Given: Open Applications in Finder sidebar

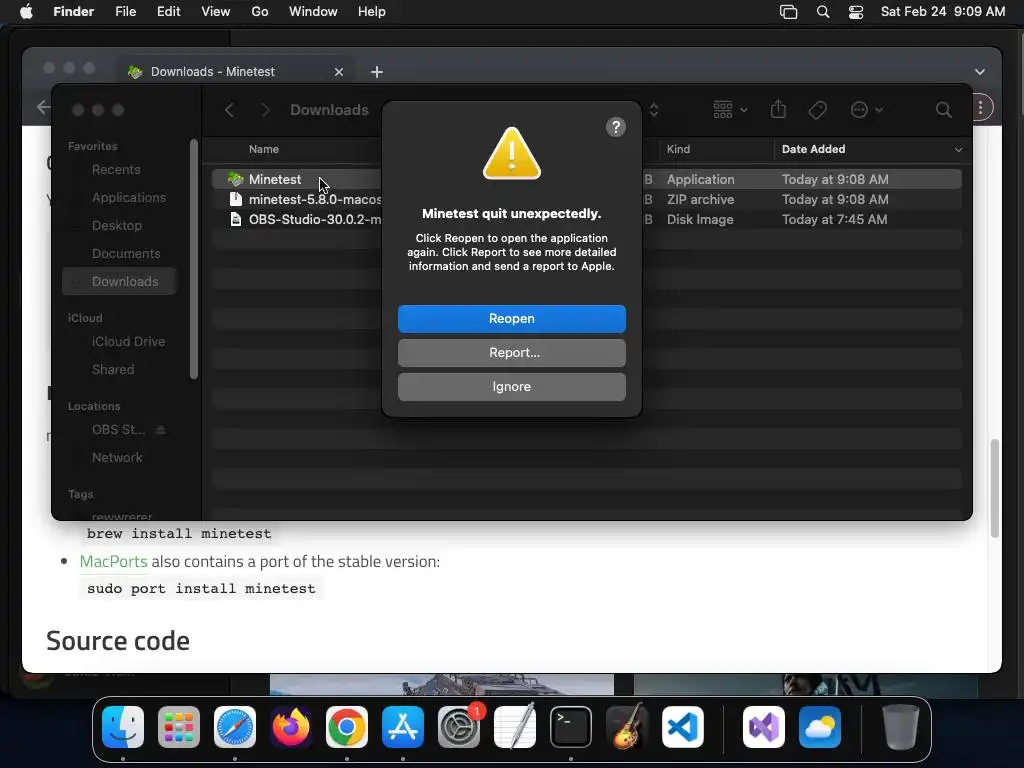Looking at the screenshot, I should pyautogui.click(x=129, y=197).
